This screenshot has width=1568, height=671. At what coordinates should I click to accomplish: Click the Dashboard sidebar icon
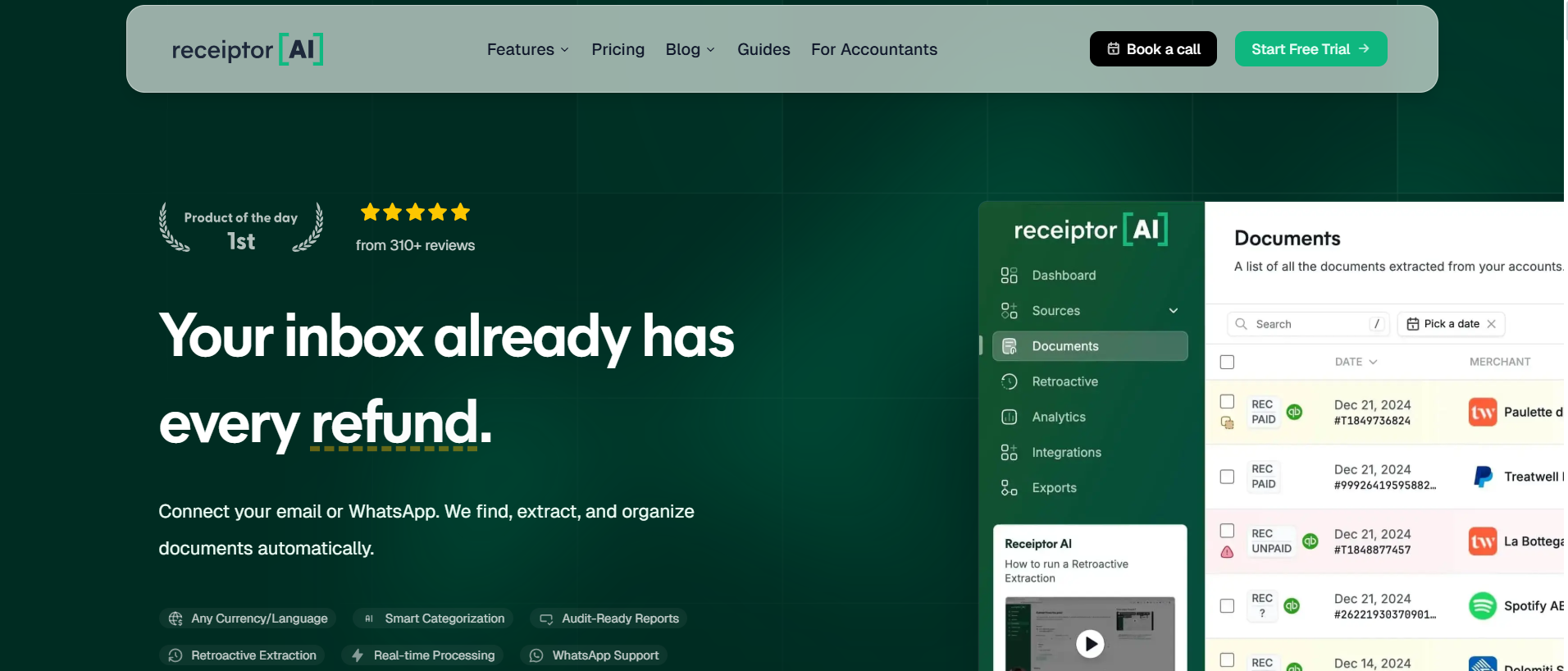[1010, 275]
